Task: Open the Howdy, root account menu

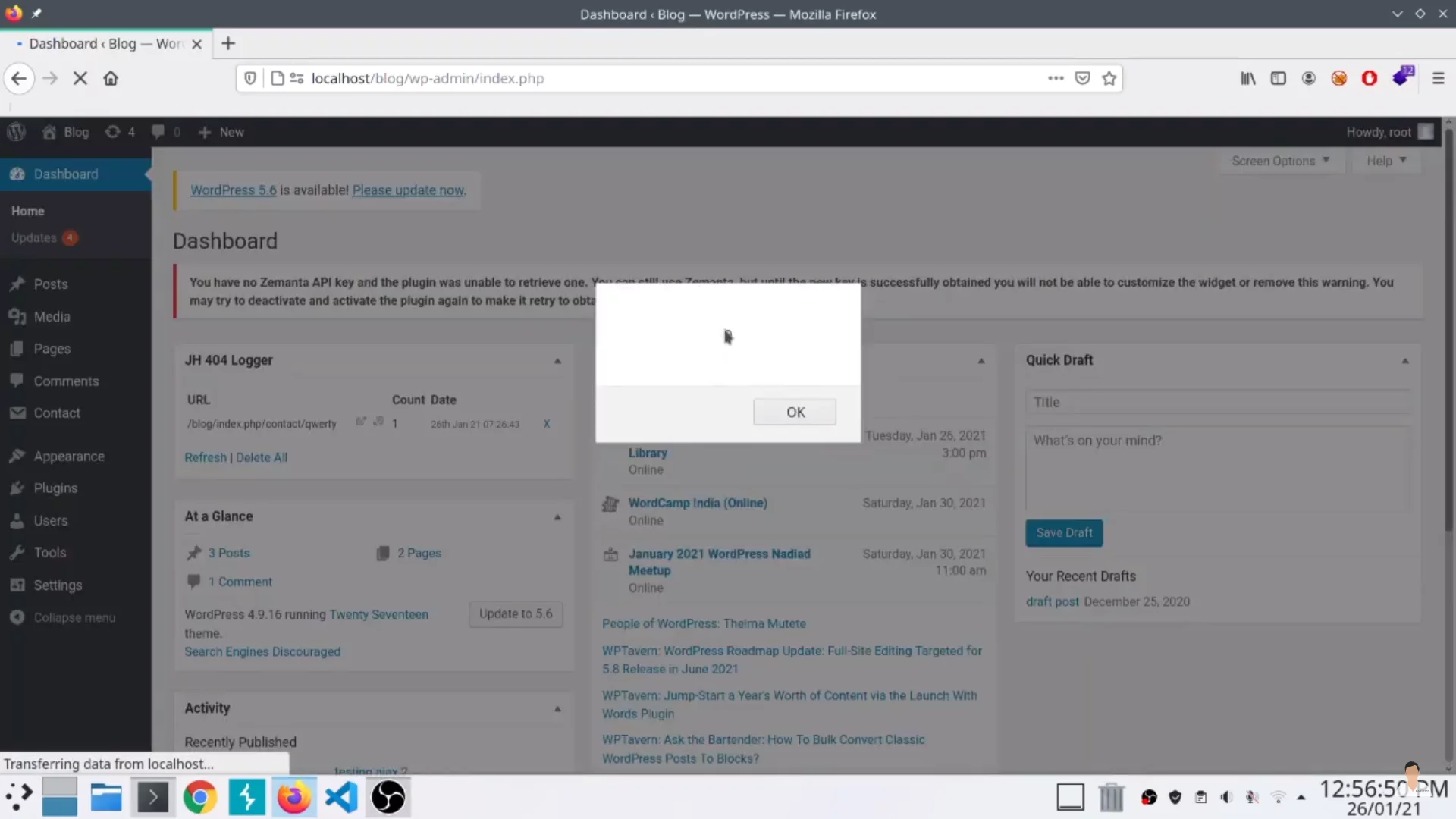Action: tap(1389, 132)
